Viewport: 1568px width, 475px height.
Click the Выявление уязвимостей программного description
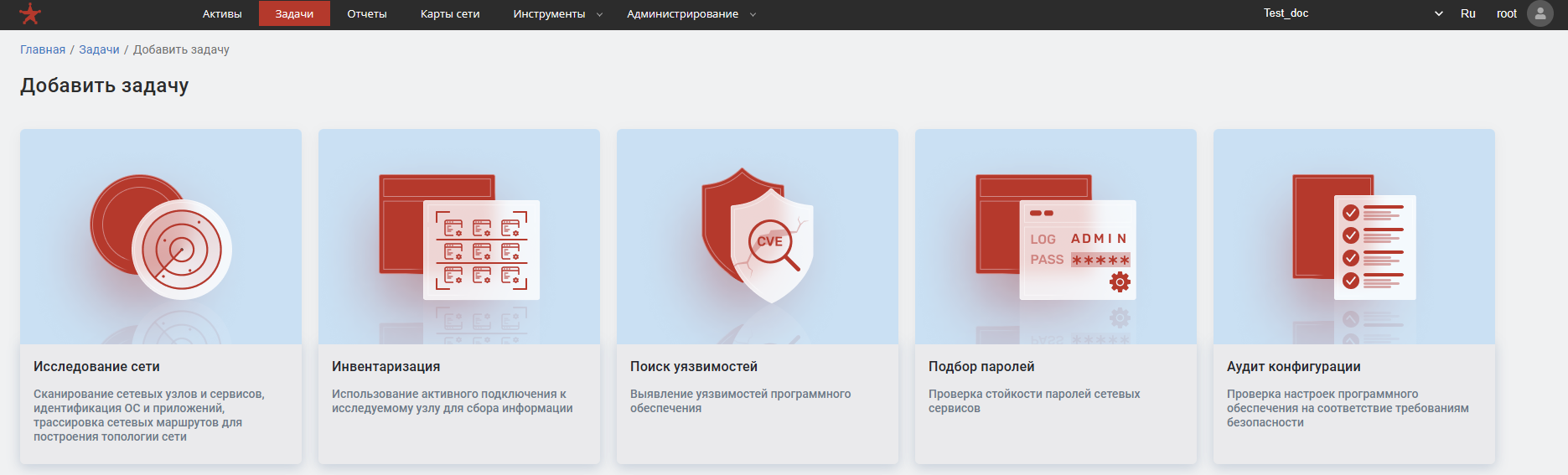[741, 400]
